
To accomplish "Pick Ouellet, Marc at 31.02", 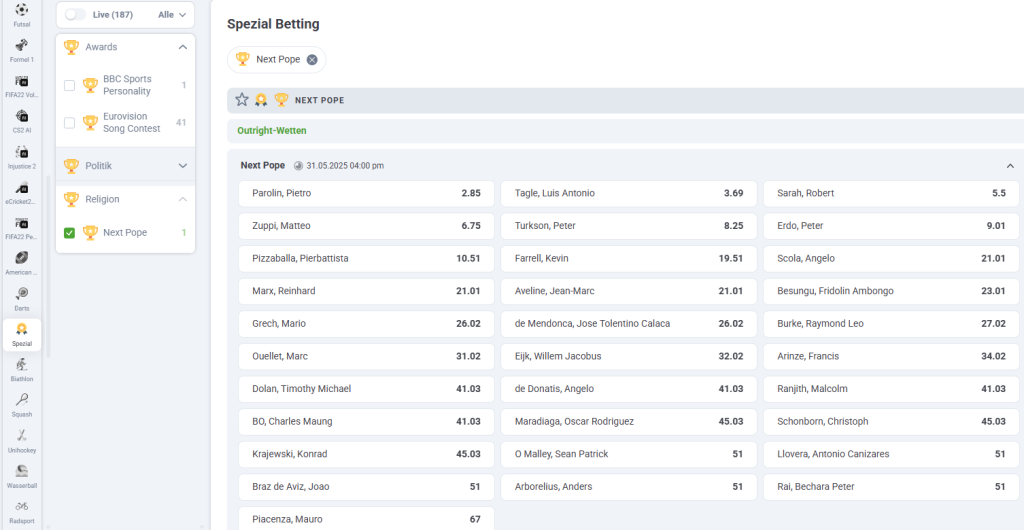I will click(x=366, y=356).
